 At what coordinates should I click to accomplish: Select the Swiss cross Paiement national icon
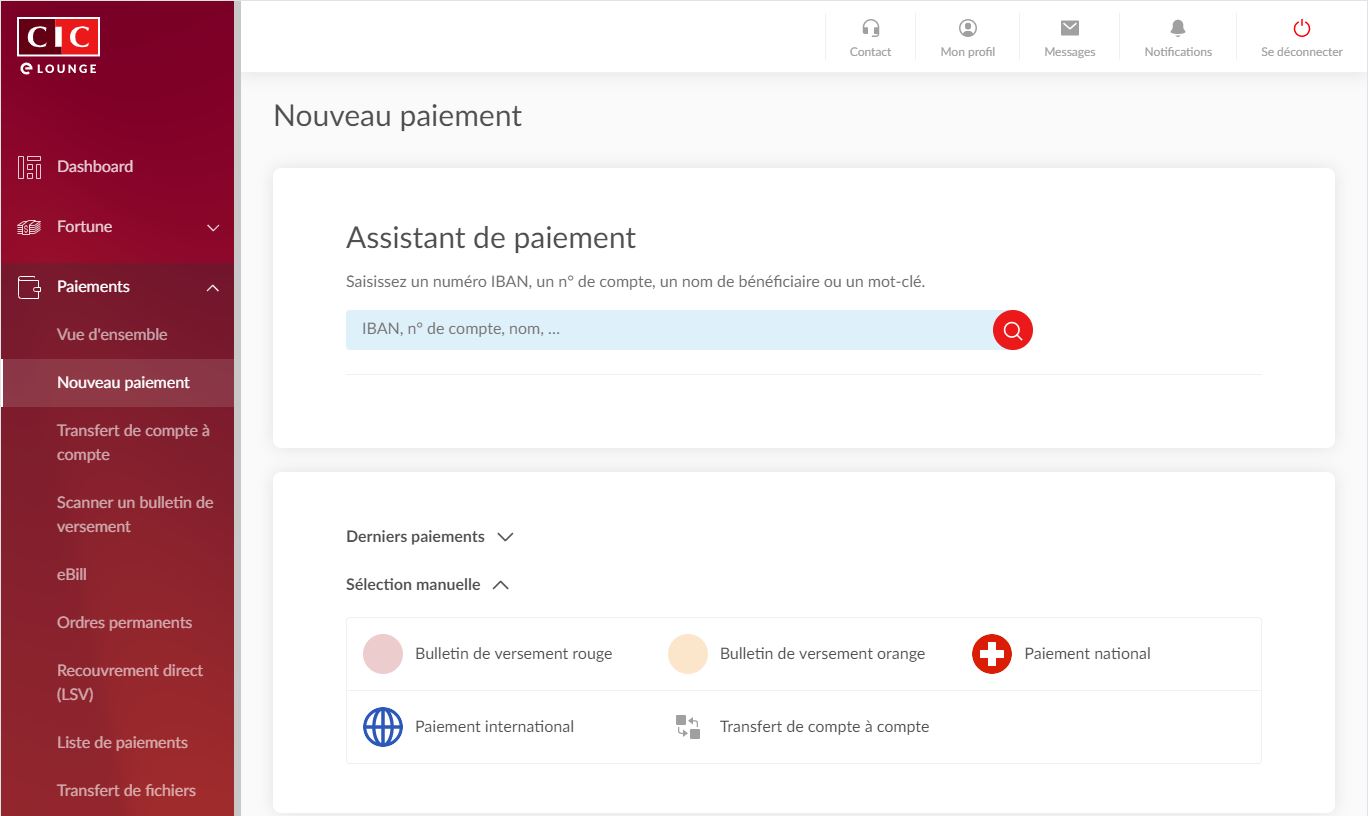[991, 654]
